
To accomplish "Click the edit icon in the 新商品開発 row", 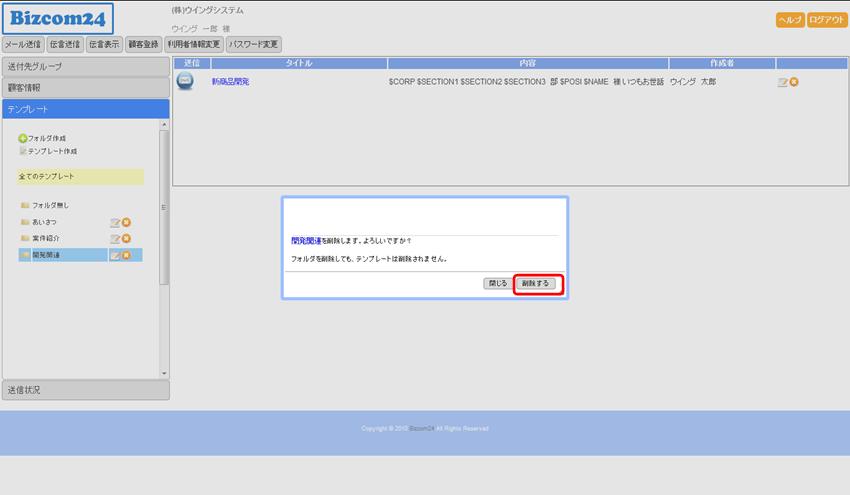I will click(782, 82).
